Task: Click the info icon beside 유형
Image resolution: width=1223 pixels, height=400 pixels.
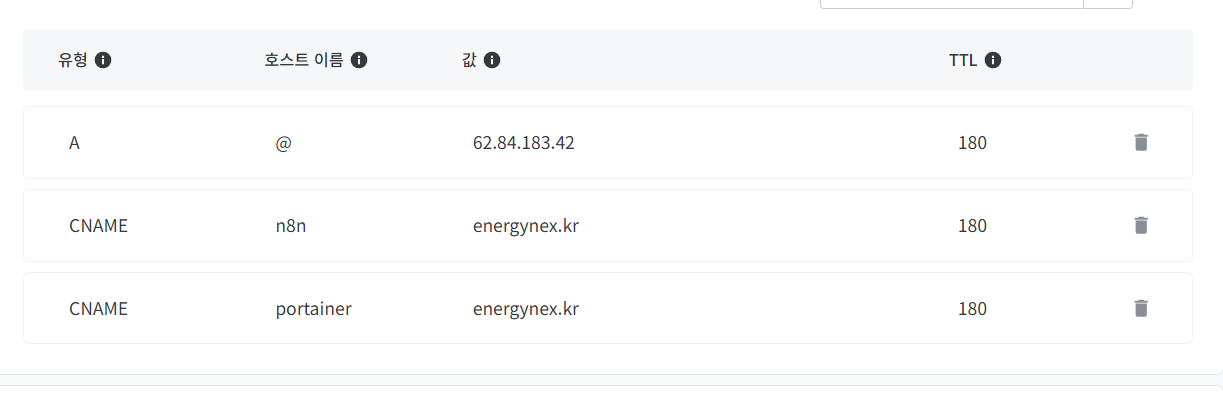Action: [x=103, y=60]
